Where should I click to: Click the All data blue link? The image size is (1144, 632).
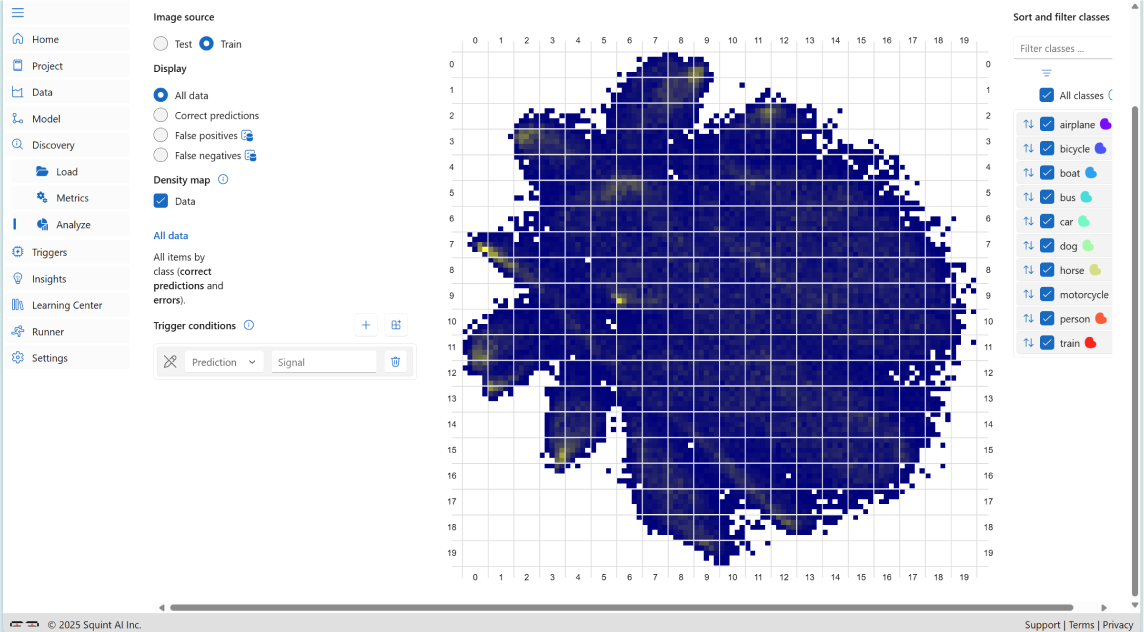pyautogui.click(x=171, y=236)
